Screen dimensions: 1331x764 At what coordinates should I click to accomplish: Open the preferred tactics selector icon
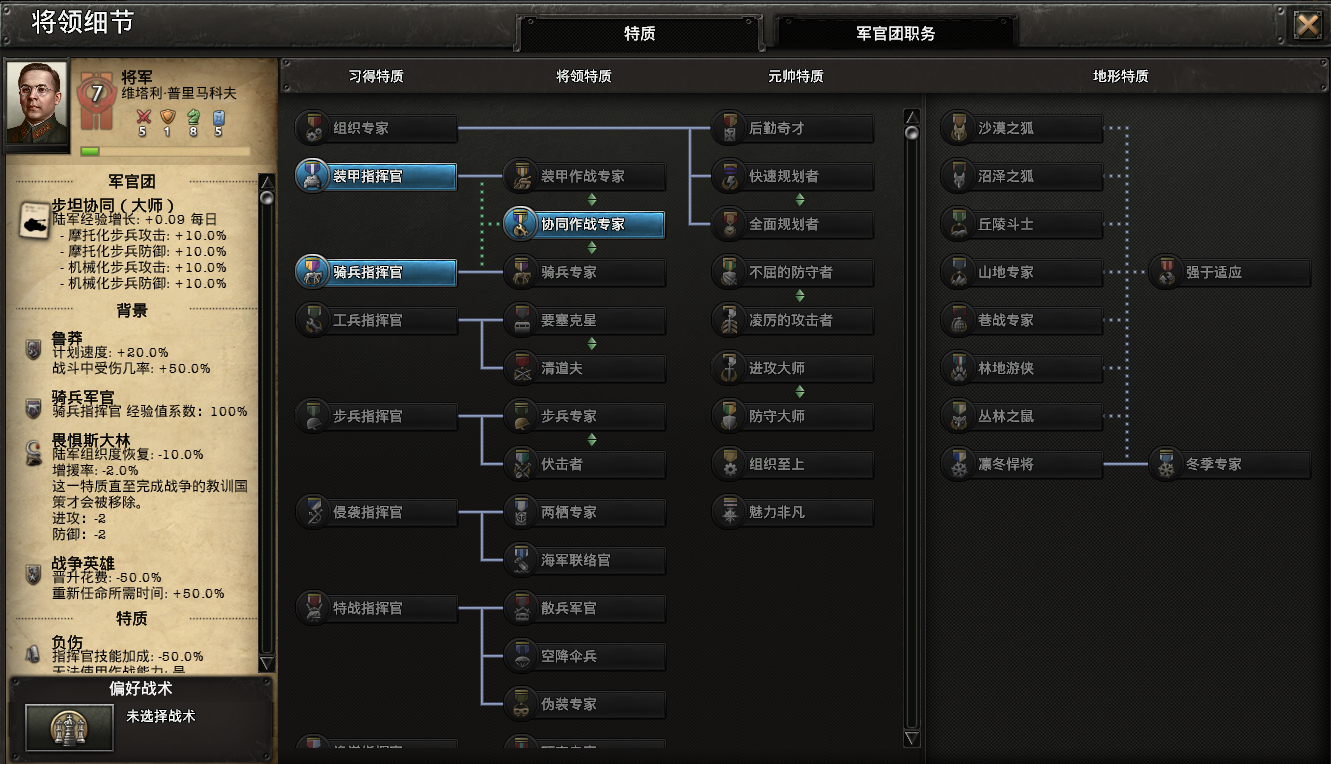(69, 726)
